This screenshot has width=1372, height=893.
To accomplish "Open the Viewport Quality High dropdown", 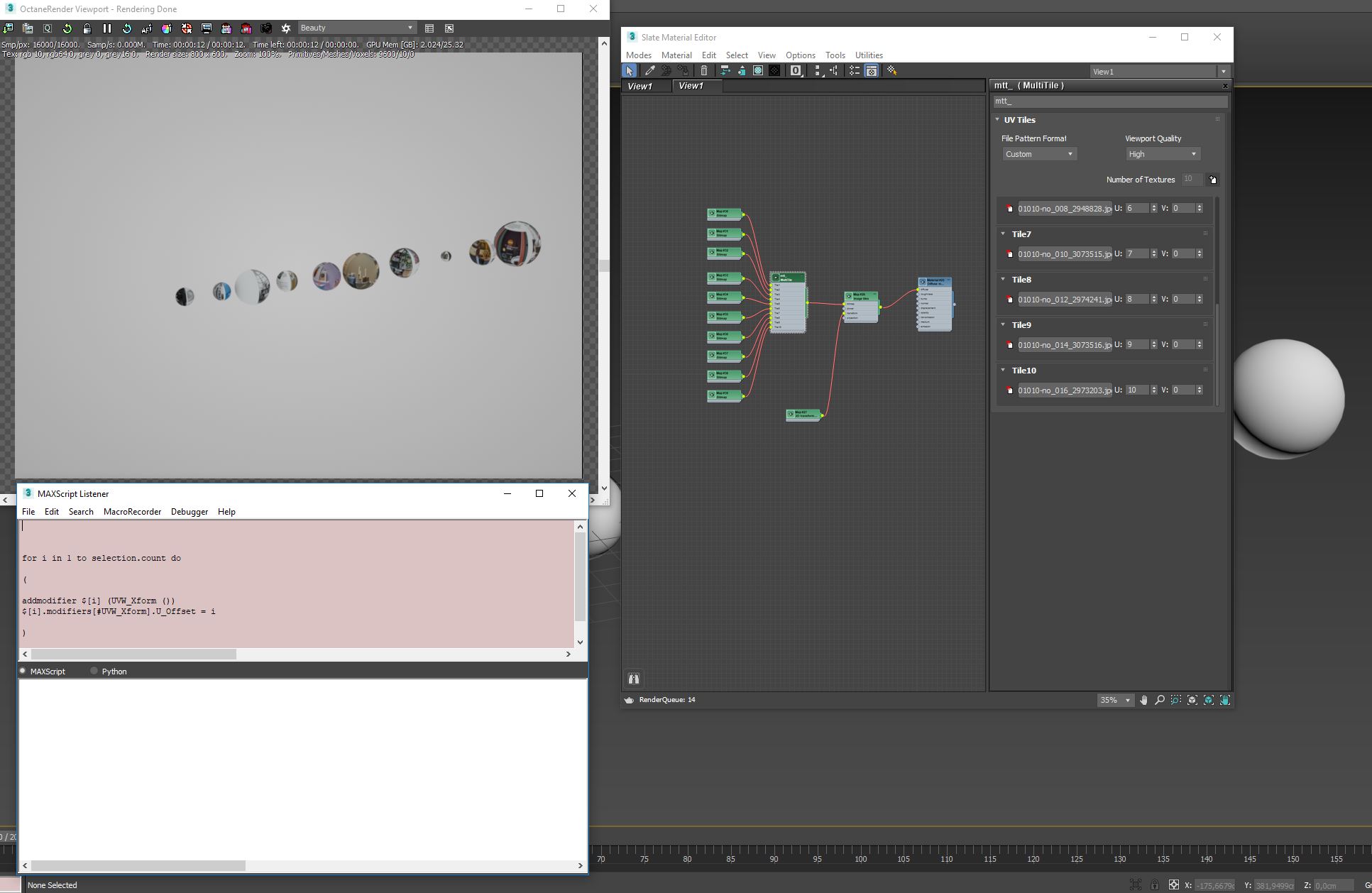I will (x=1162, y=154).
